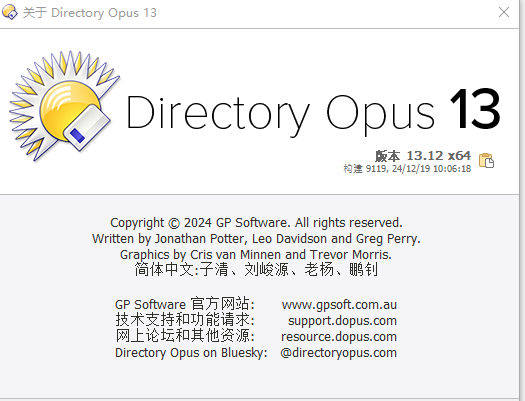Open the @directoryopus.com Bluesky link
This screenshot has width=525, height=401.
click(339, 353)
